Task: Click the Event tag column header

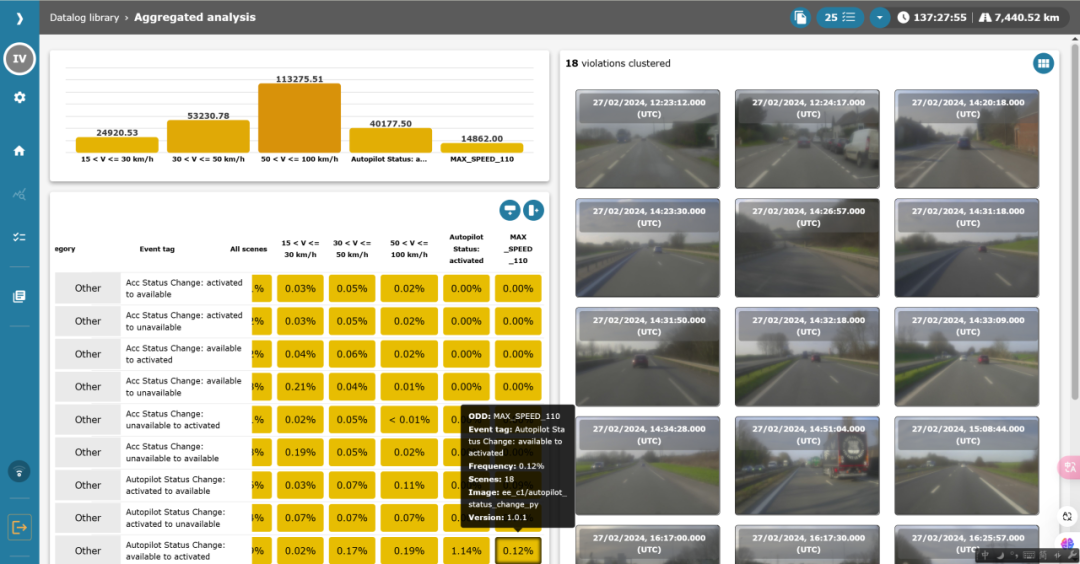Action: pyautogui.click(x=157, y=249)
